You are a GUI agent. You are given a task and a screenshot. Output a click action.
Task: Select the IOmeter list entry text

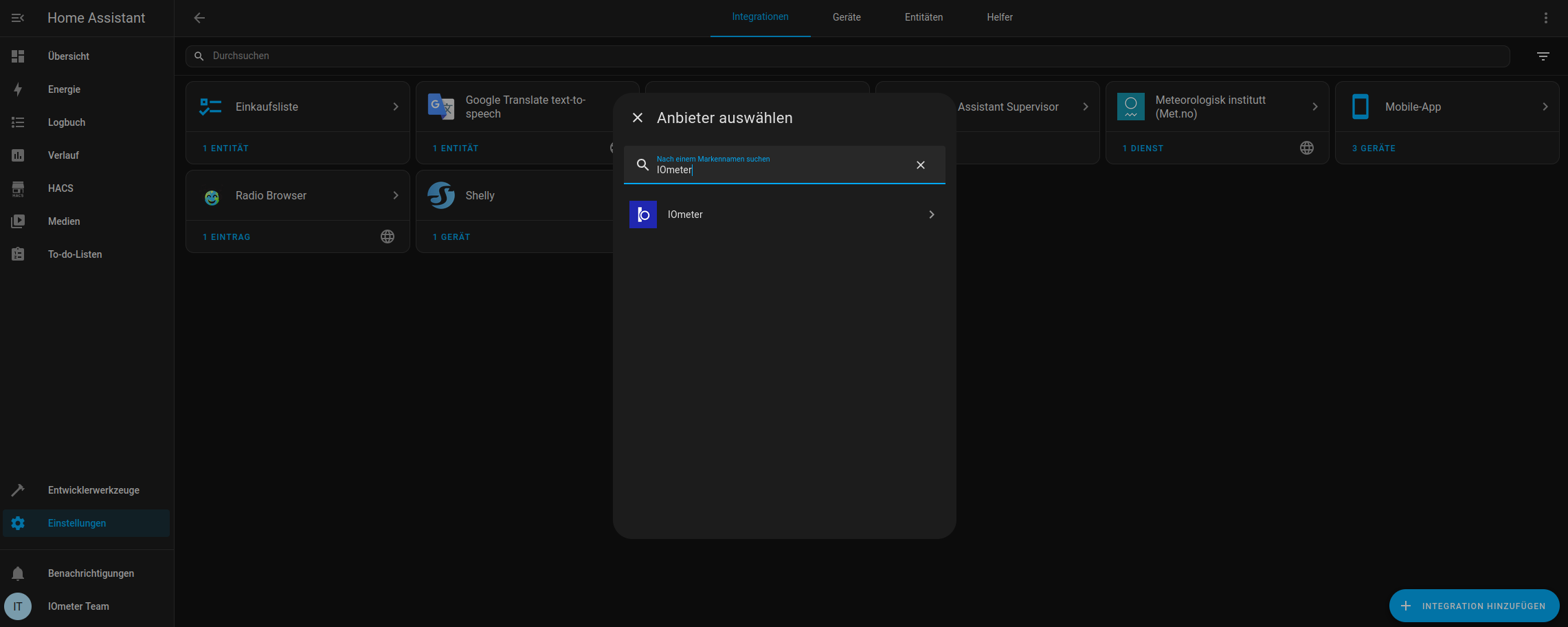(685, 214)
